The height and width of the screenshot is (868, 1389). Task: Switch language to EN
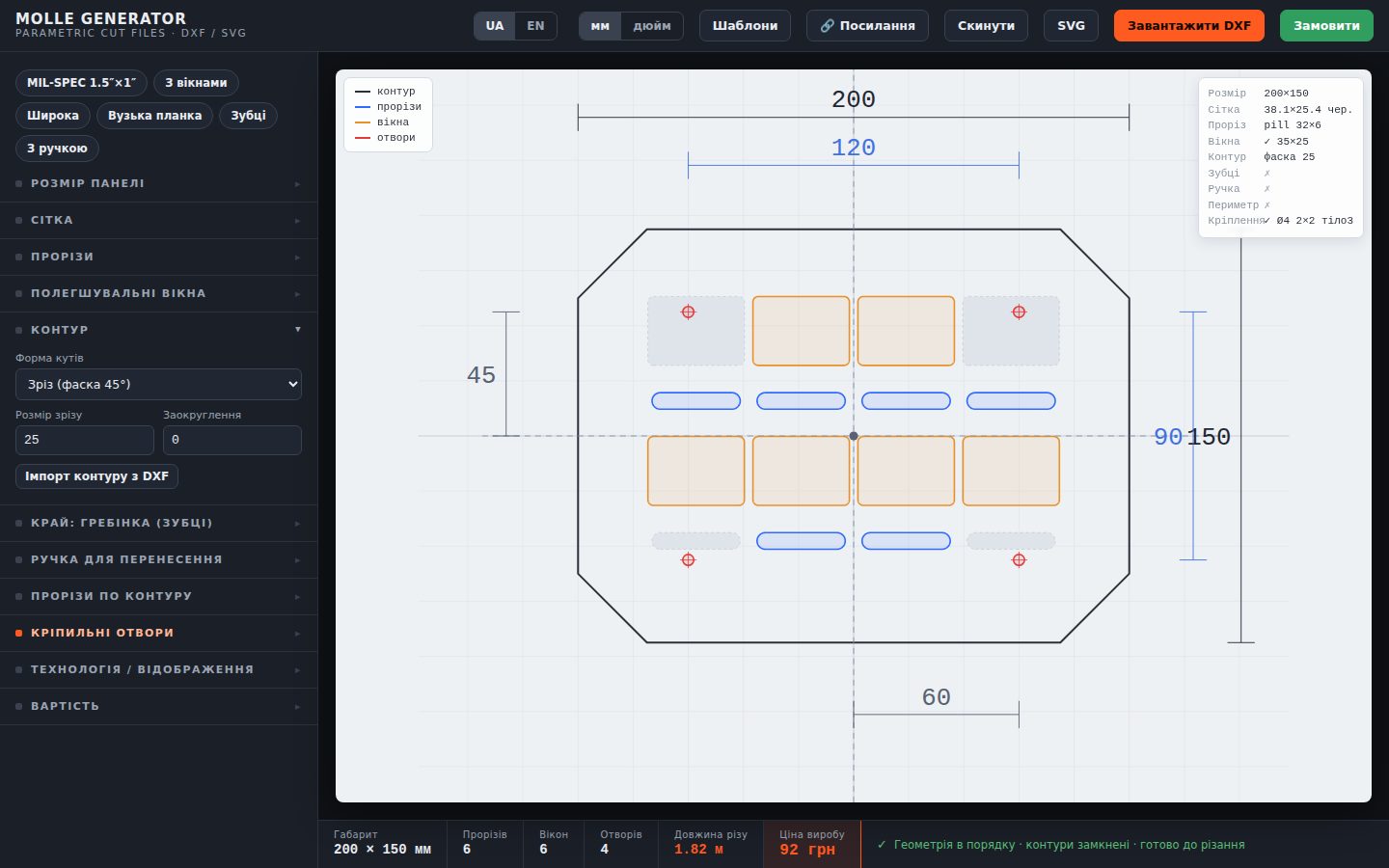coord(535,26)
